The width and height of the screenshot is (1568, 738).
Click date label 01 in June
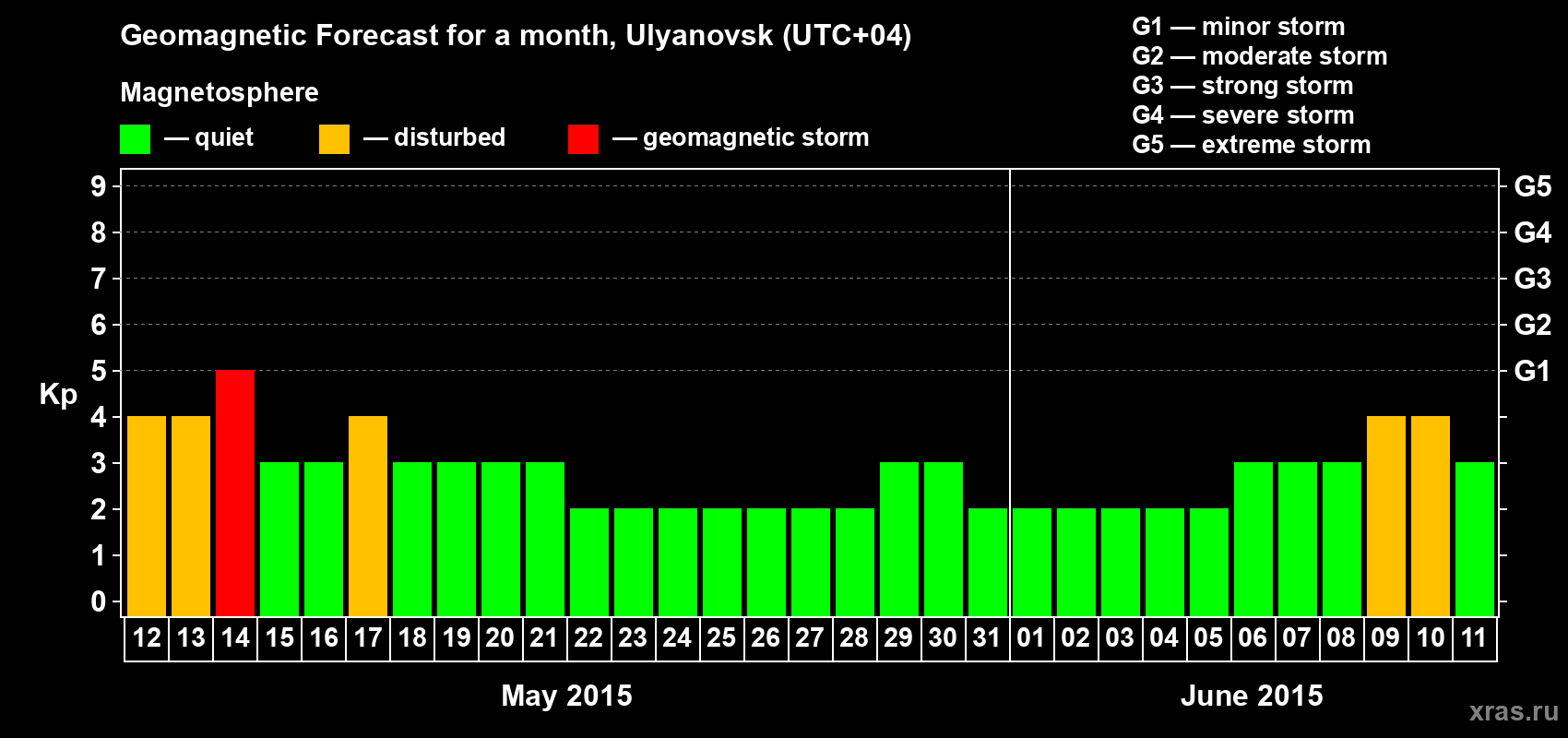[1032, 638]
